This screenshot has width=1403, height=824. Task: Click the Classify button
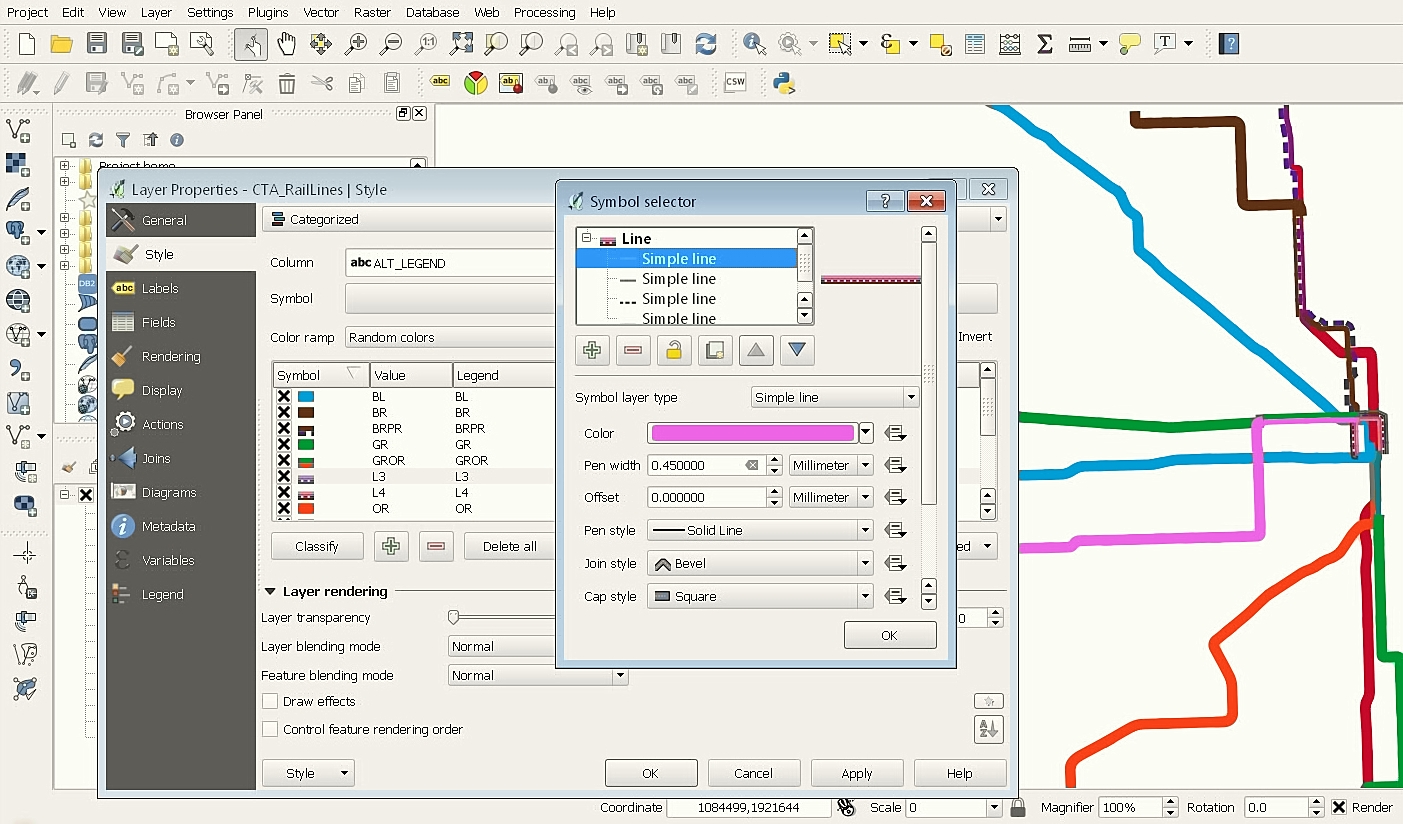[x=316, y=546]
